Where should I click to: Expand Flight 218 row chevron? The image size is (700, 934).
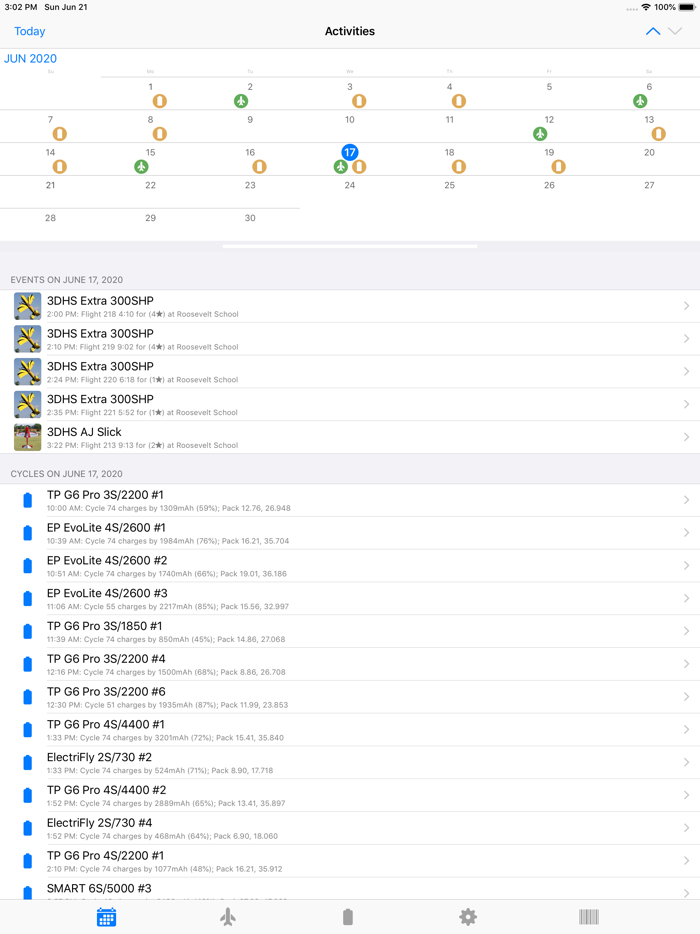coord(686,306)
